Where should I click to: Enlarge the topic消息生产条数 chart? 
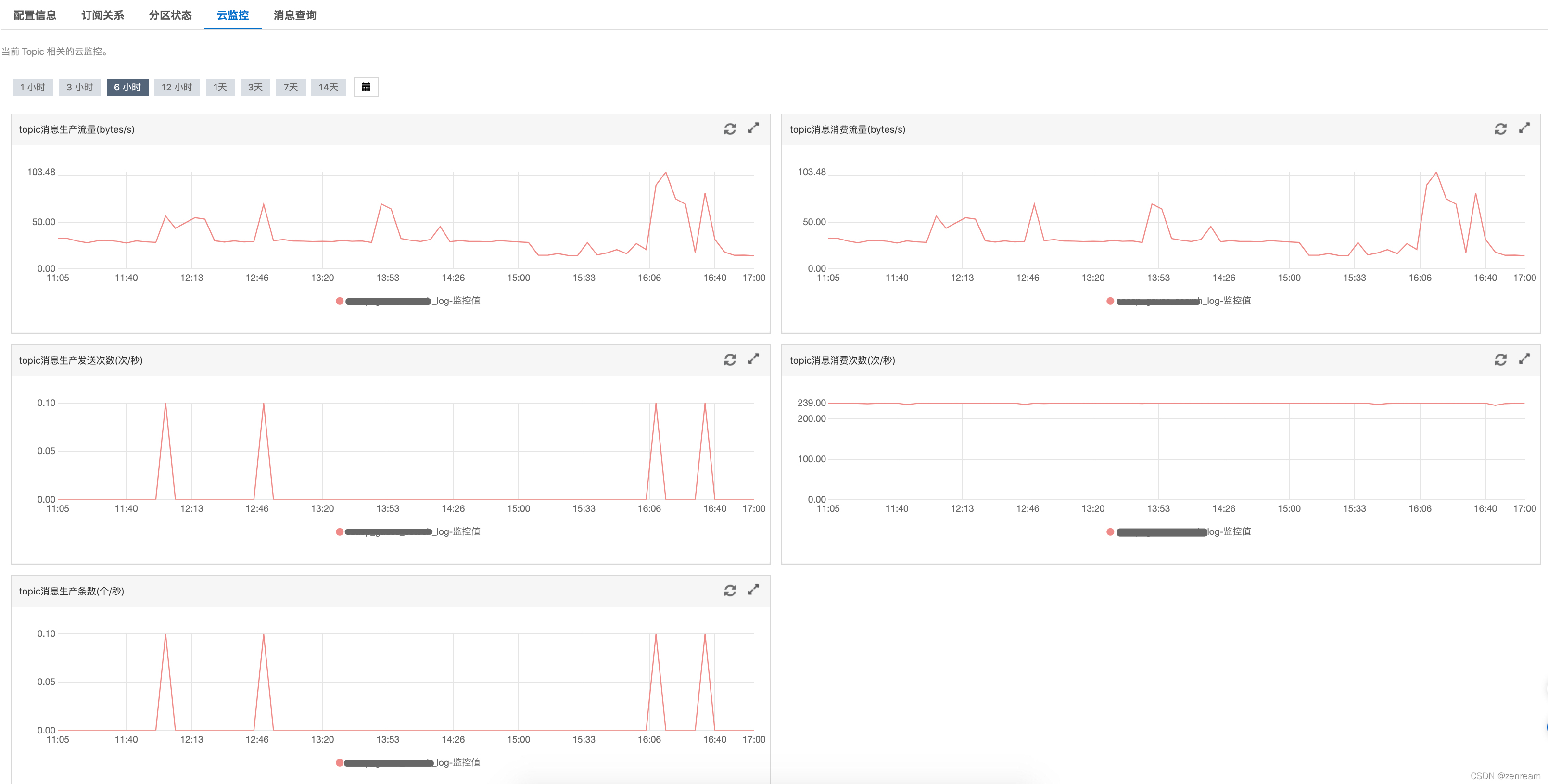[x=753, y=590]
